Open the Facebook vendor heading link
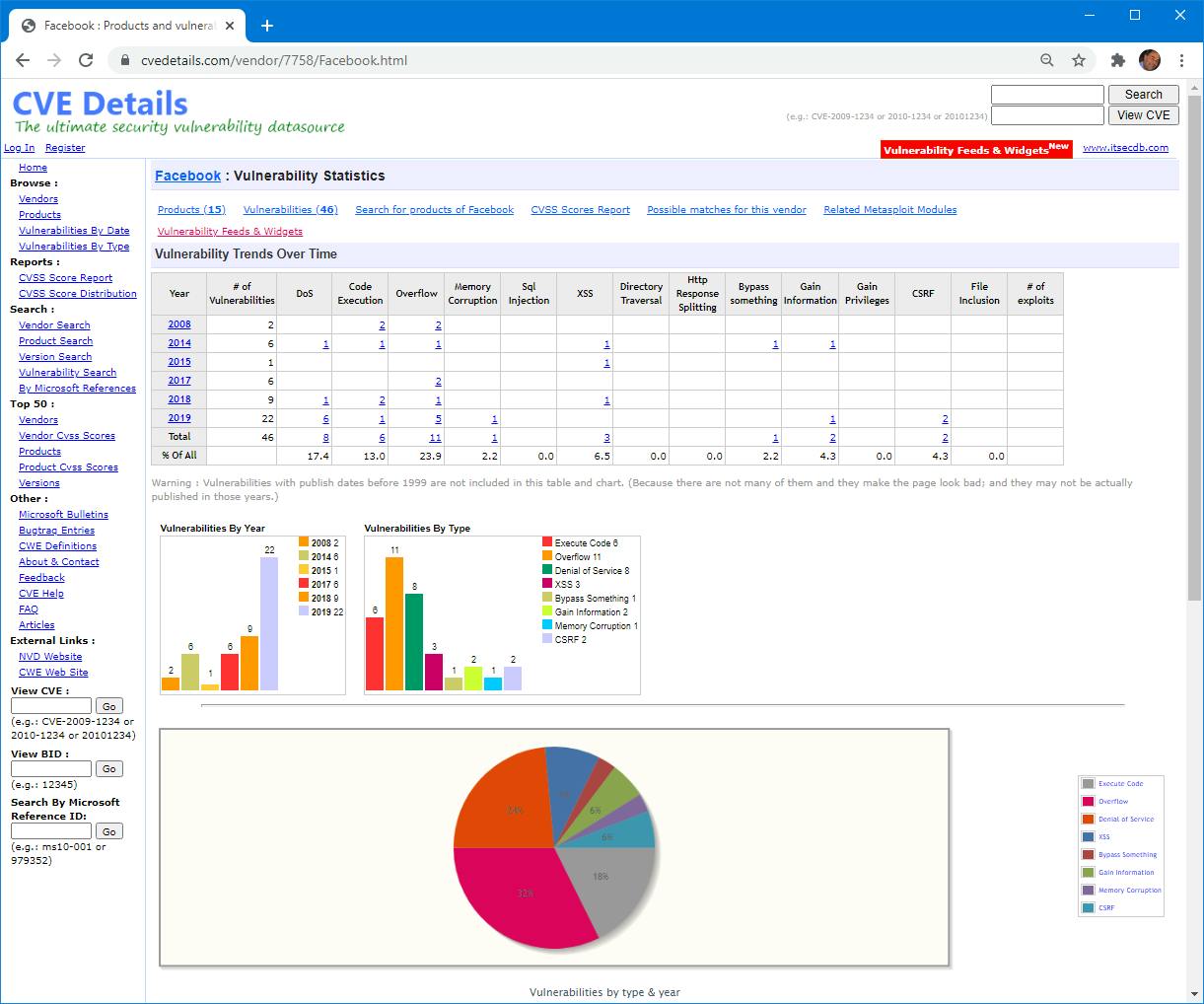 click(x=187, y=176)
